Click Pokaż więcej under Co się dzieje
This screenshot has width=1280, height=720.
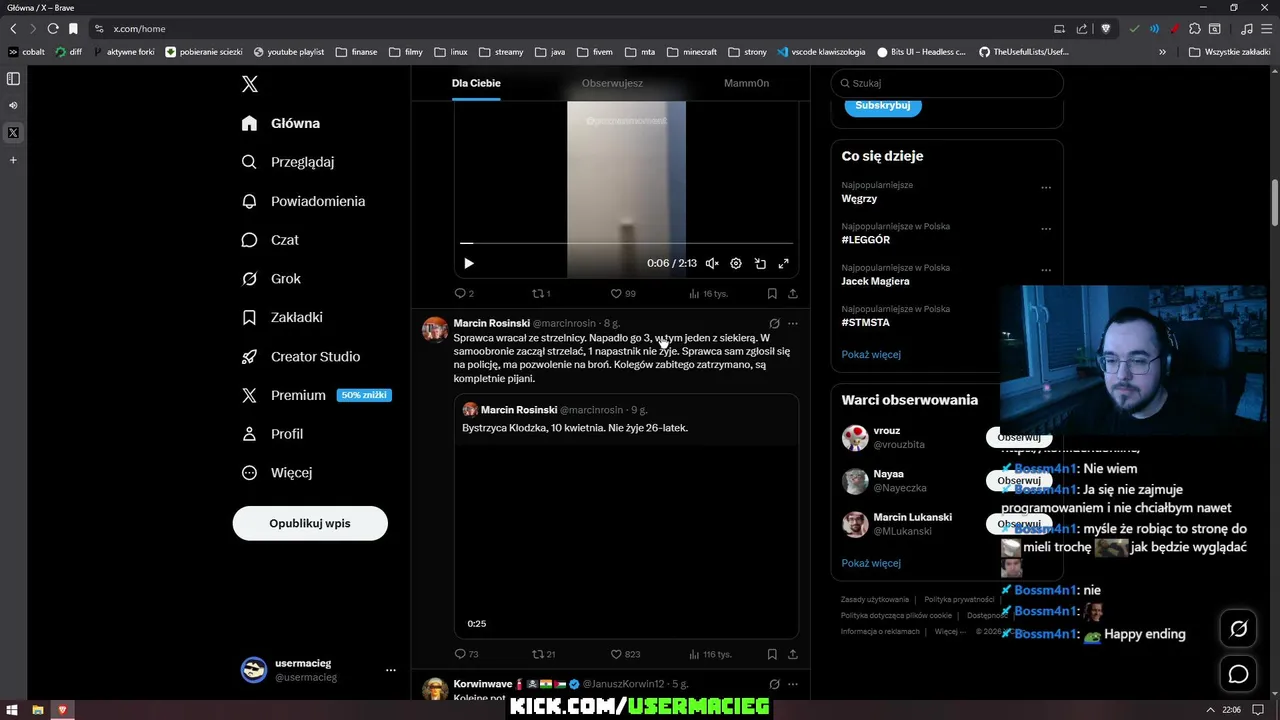point(871,354)
